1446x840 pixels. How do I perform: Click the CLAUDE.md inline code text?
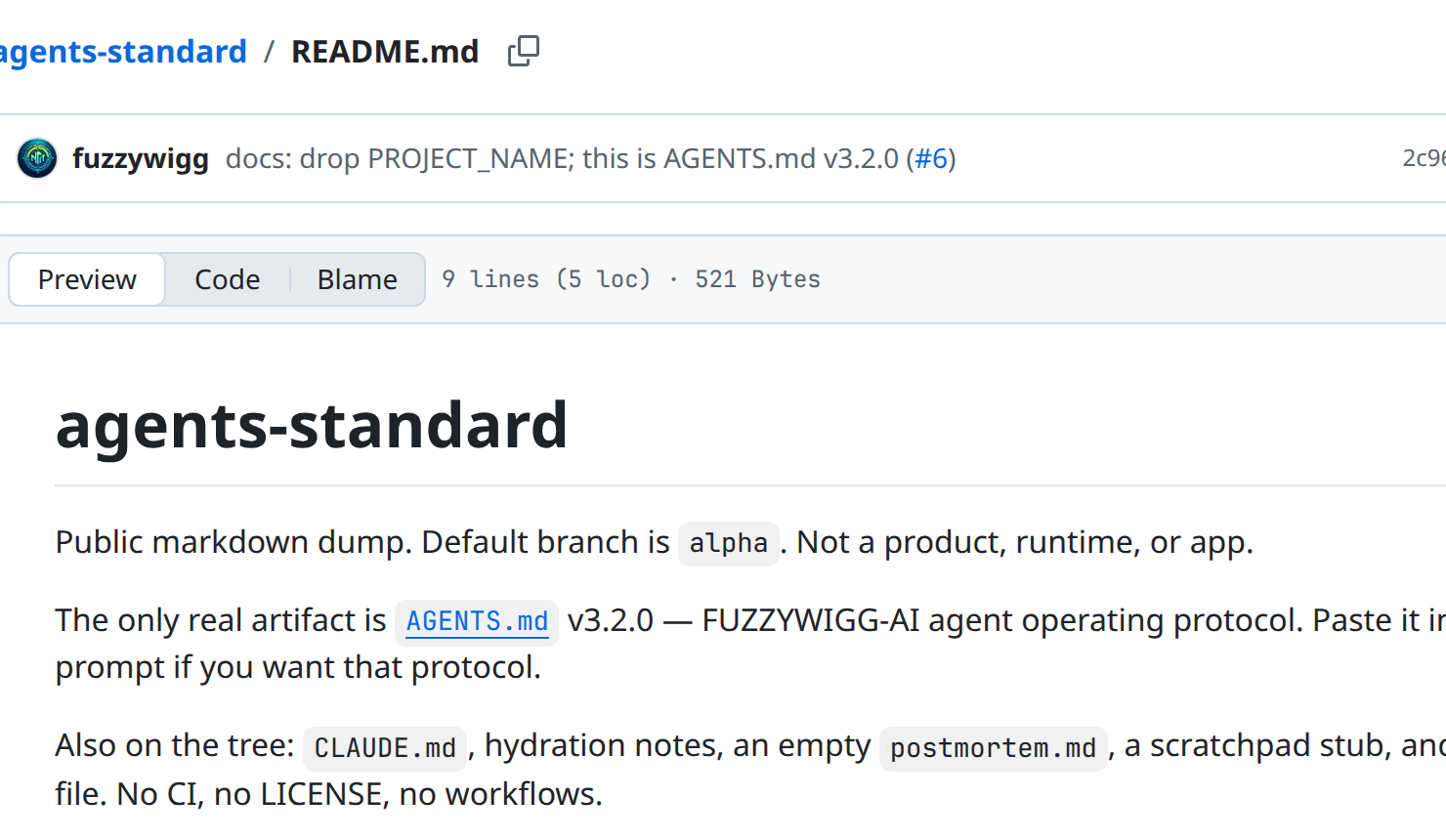click(385, 748)
